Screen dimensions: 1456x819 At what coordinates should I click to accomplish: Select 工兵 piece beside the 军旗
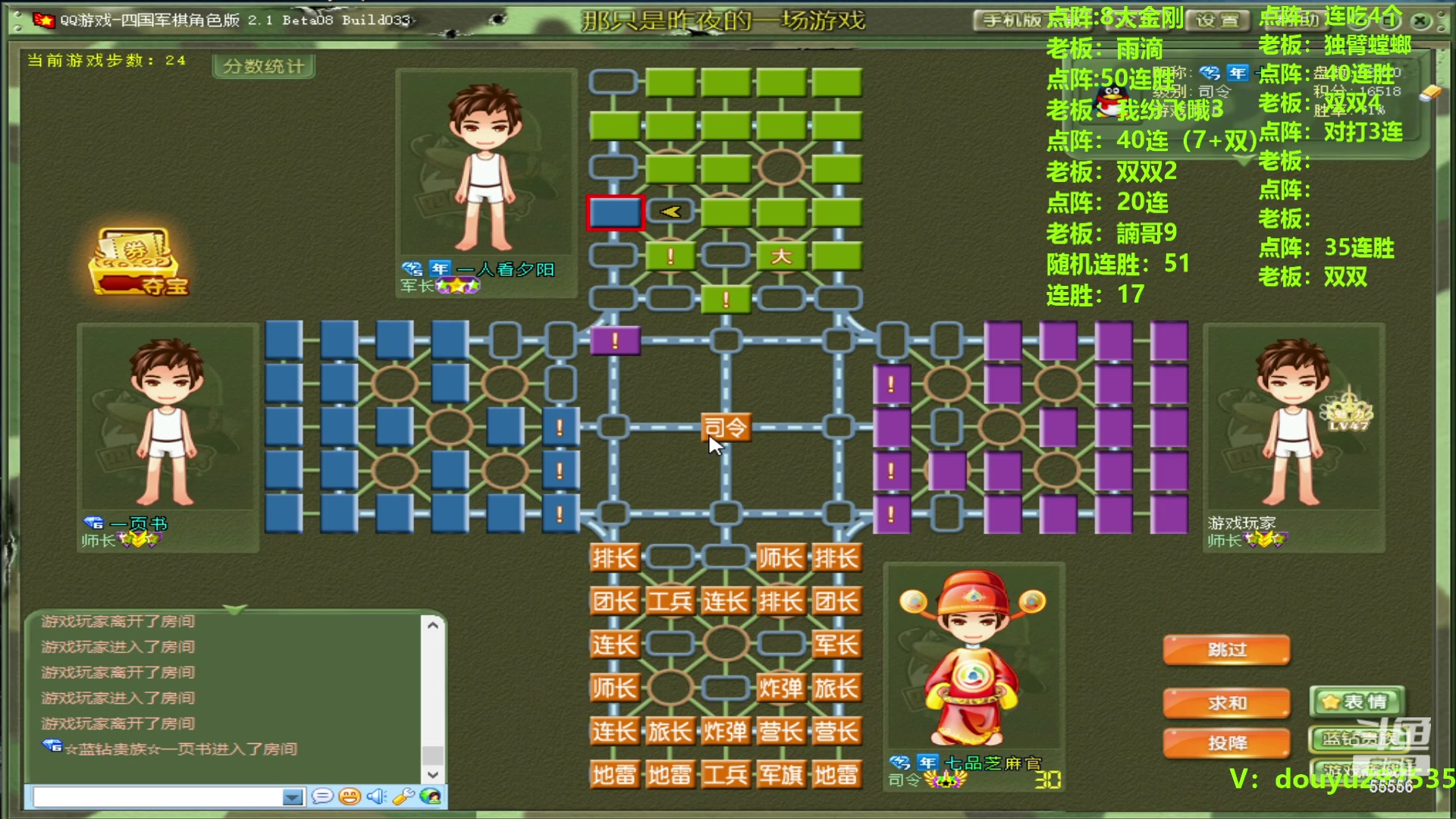pyautogui.click(x=726, y=775)
